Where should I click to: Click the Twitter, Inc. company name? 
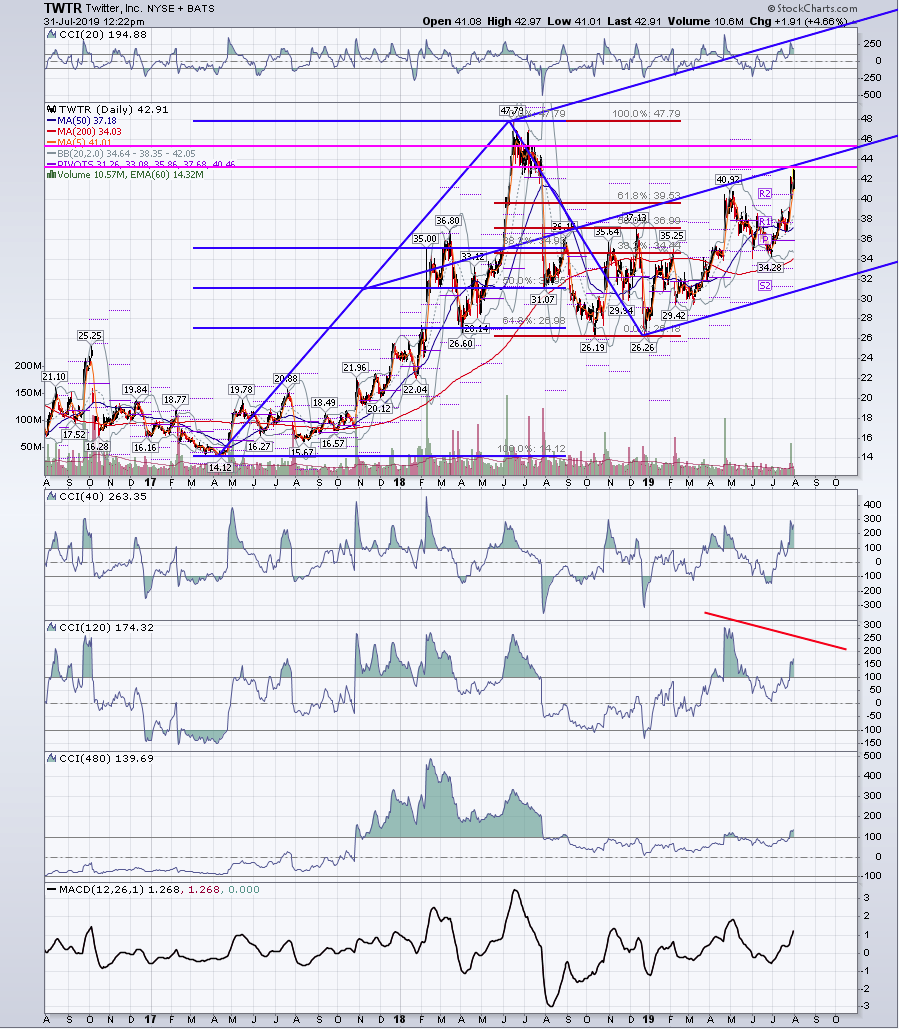click(x=114, y=9)
